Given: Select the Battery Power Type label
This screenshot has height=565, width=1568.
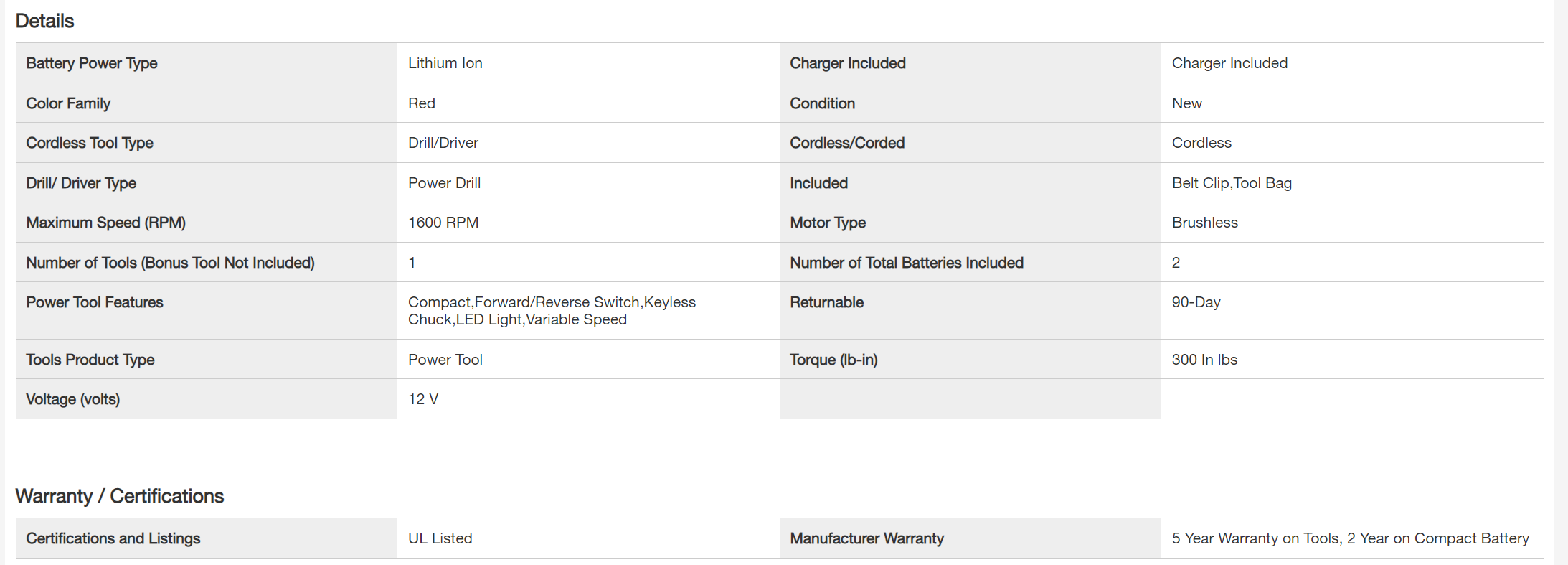Looking at the screenshot, I should (x=92, y=63).
